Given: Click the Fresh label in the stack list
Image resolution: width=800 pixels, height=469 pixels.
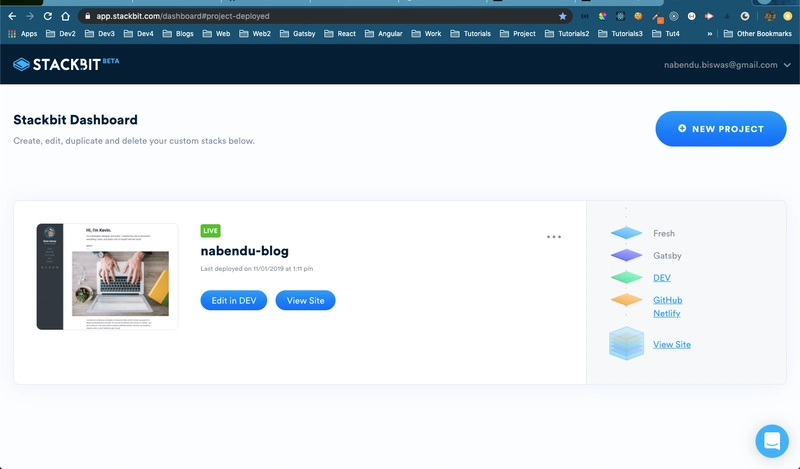Looking at the screenshot, I should coord(664,233).
